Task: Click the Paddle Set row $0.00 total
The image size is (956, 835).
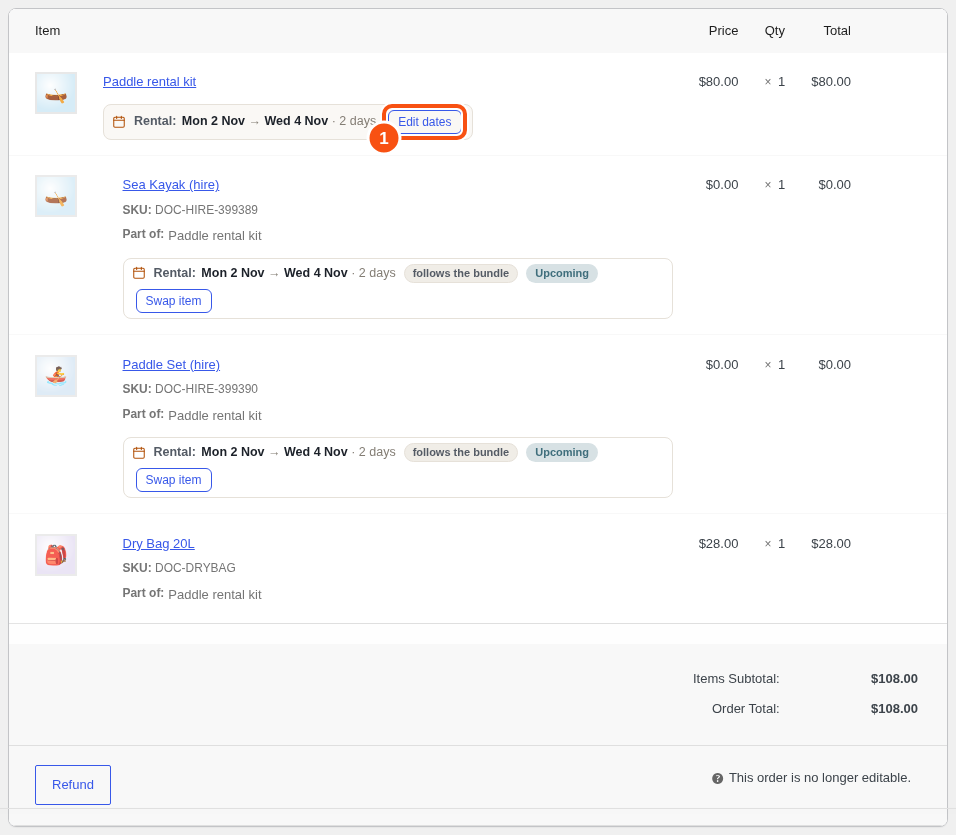Action: 834,364
